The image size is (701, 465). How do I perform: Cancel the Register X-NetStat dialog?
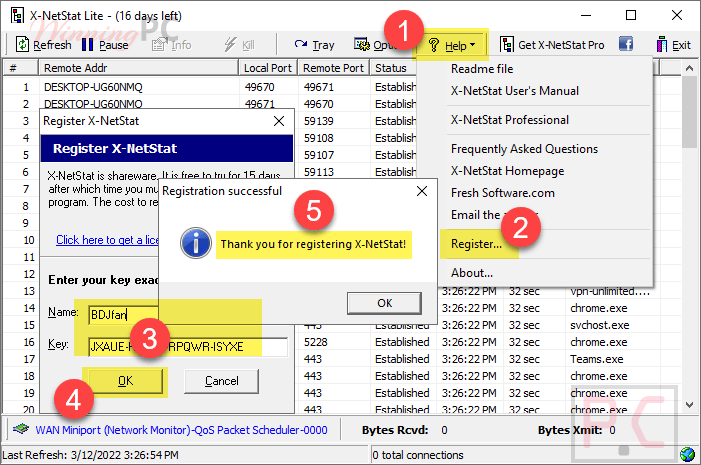pyautogui.click(x=221, y=381)
